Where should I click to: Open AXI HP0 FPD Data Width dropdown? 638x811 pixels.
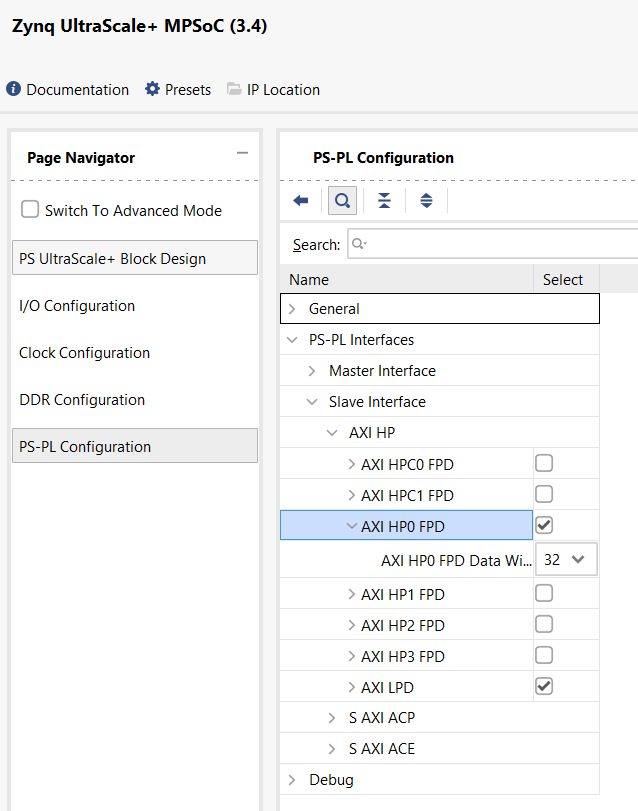pyautogui.click(x=566, y=560)
